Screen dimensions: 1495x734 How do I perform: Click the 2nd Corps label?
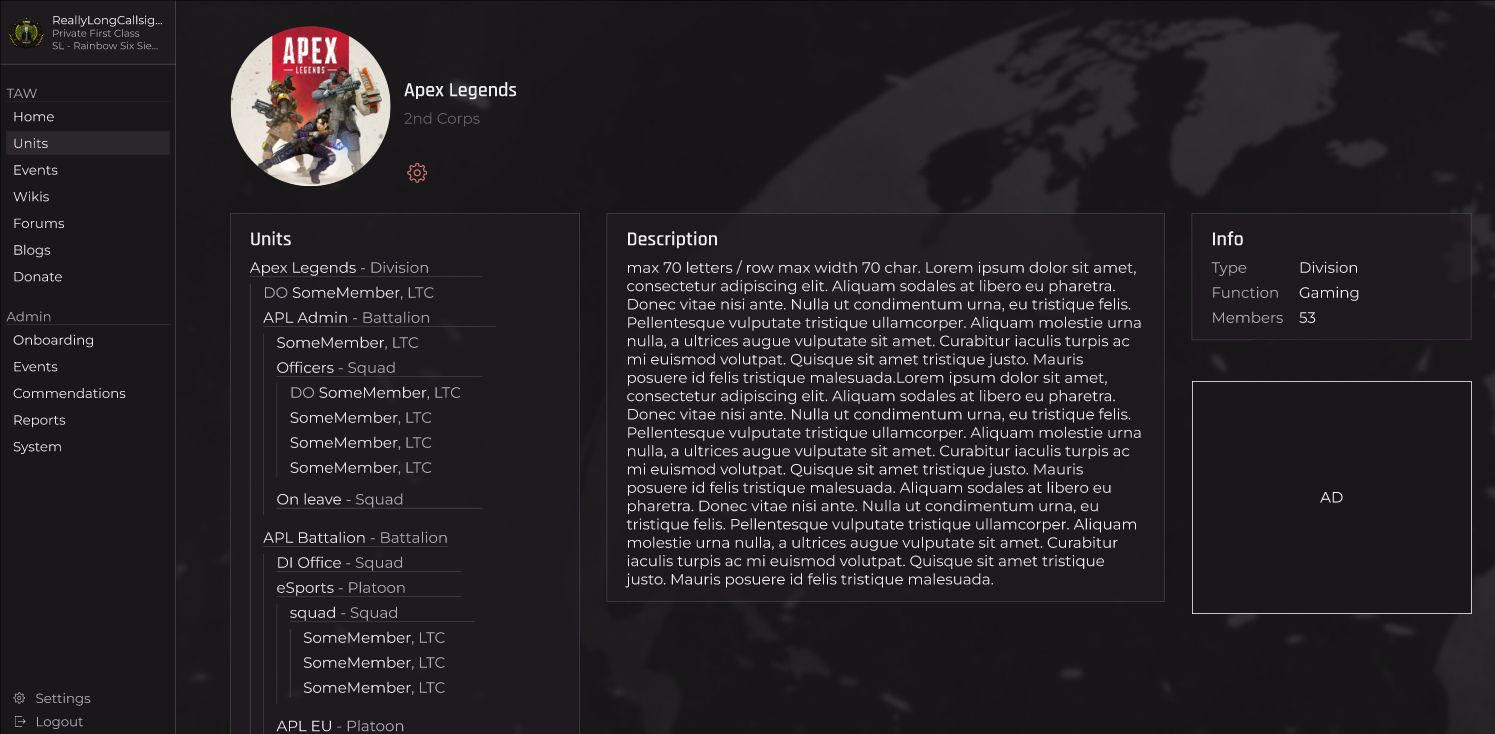pyautogui.click(x=441, y=119)
